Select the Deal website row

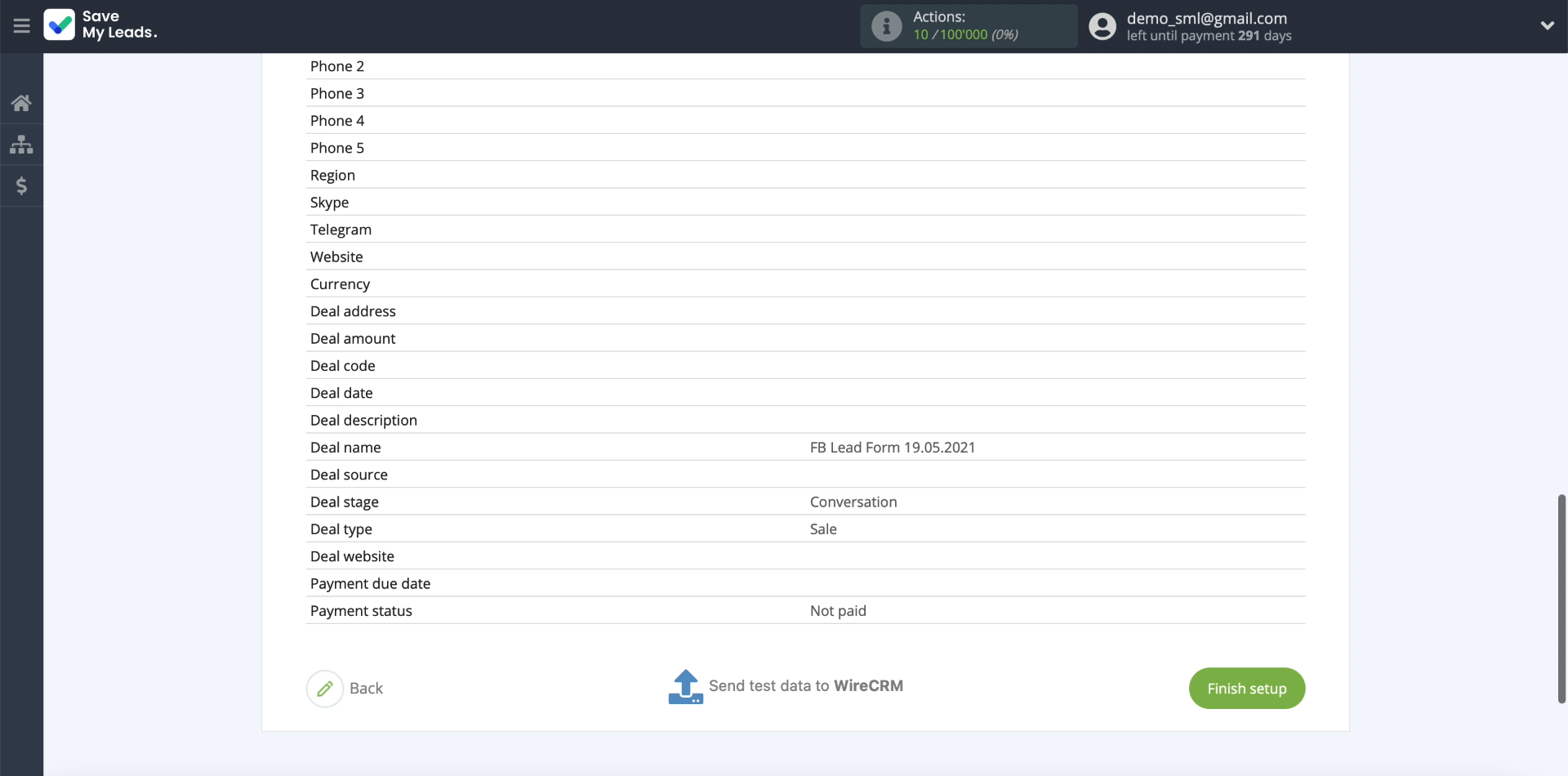coord(805,556)
